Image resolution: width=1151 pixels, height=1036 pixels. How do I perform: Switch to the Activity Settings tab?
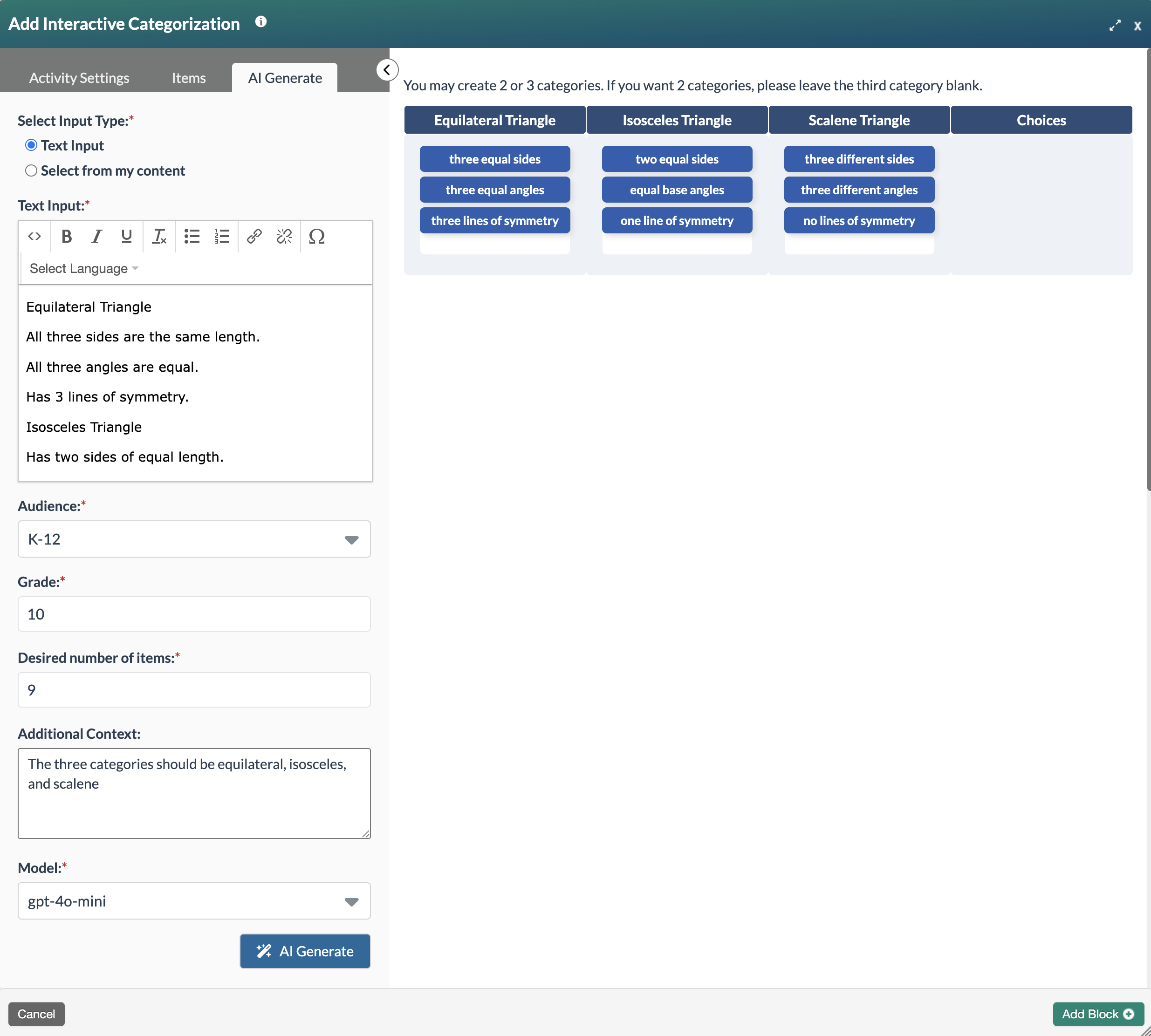[79, 77]
